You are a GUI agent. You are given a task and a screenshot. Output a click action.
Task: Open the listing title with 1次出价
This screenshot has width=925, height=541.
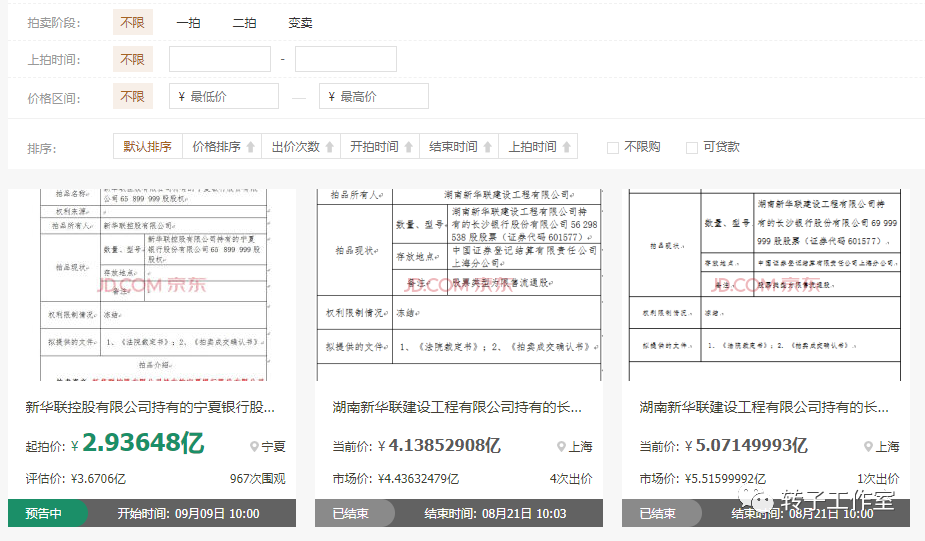pos(764,407)
